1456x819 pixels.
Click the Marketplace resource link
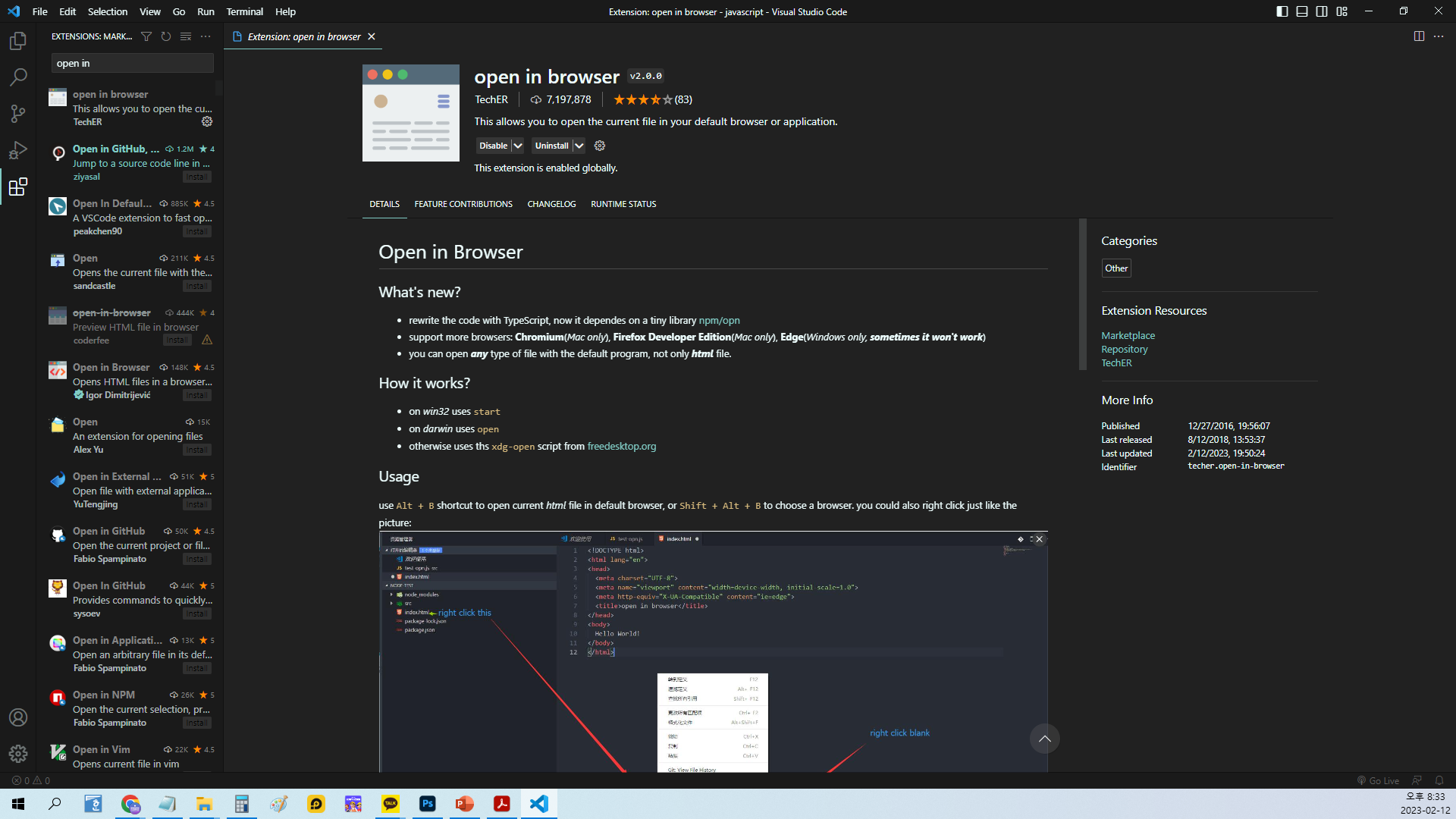click(x=1128, y=335)
